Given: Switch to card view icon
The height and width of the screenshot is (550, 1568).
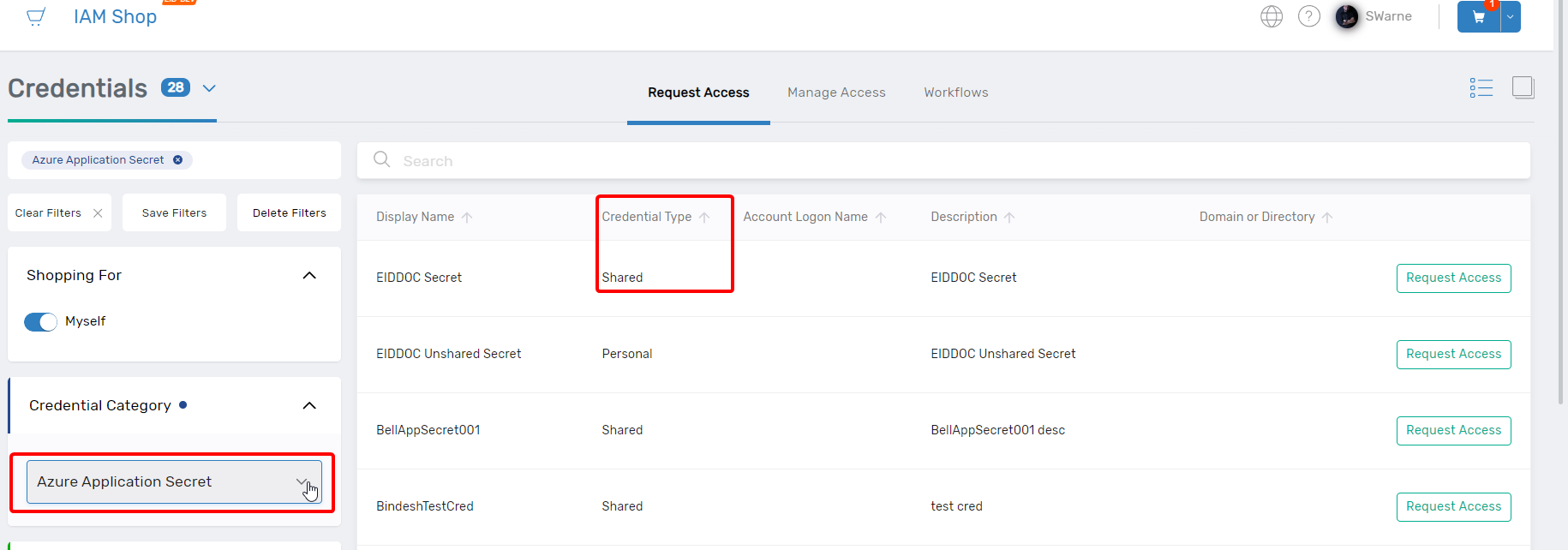Looking at the screenshot, I should point(1523,87).
